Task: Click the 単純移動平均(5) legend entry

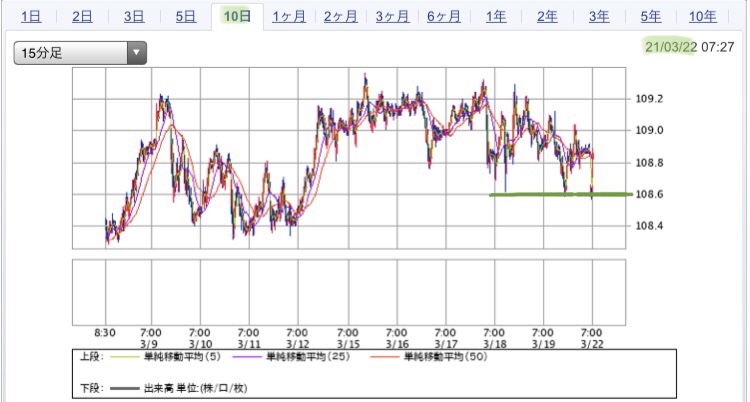Action: (x=182, y=357)
